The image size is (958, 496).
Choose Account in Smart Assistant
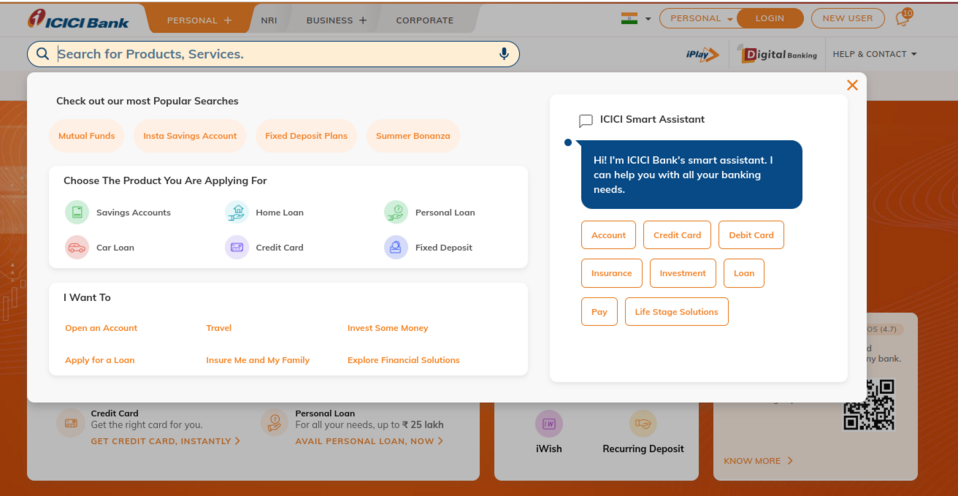[x=609, y=235]
